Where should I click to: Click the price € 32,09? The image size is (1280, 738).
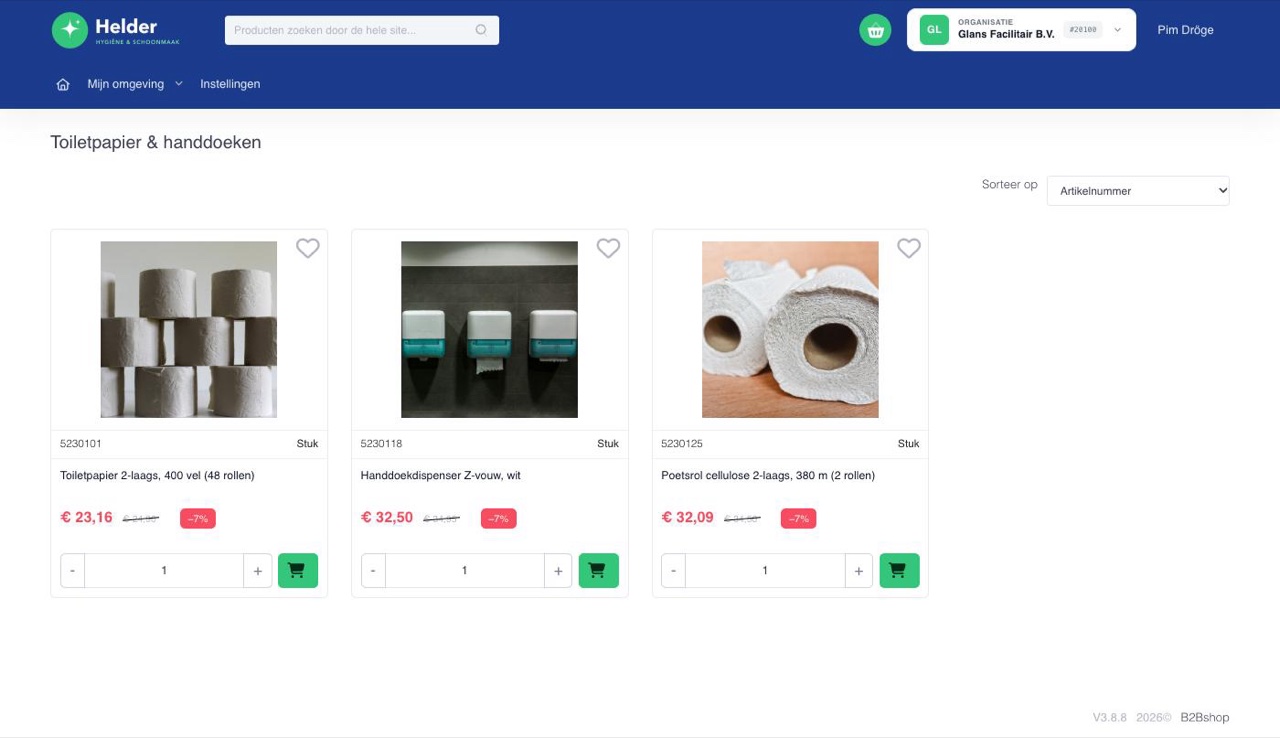click(x=688, y=517)
